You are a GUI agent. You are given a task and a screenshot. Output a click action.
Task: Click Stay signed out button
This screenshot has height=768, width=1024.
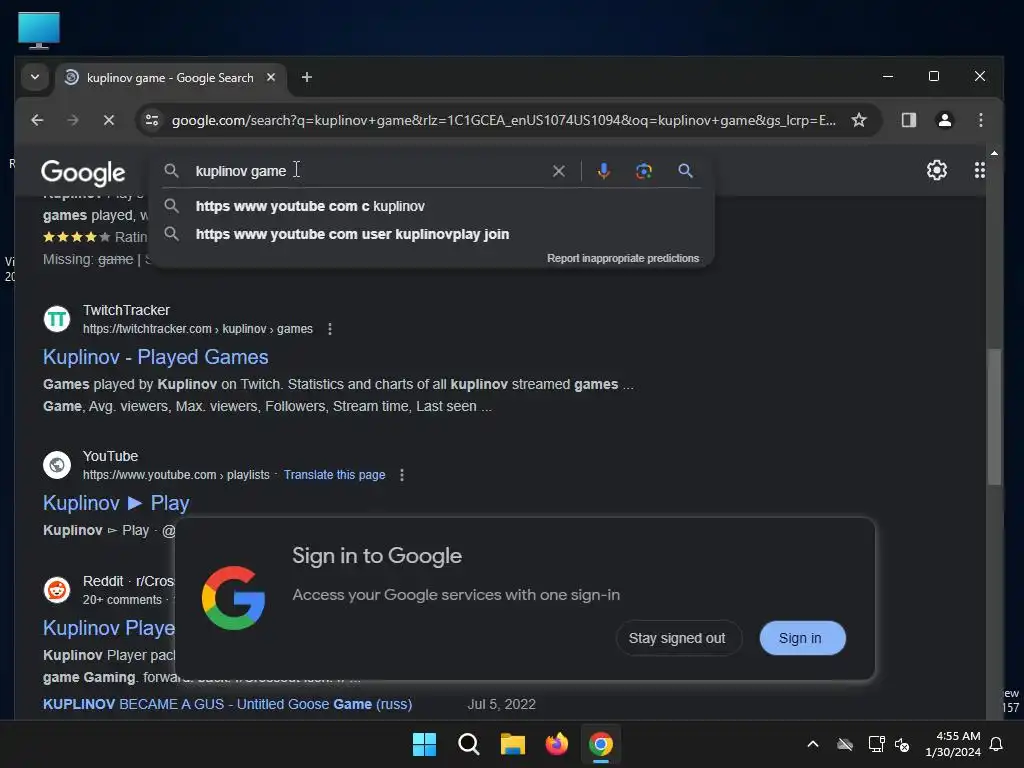(x=677, y=638)
